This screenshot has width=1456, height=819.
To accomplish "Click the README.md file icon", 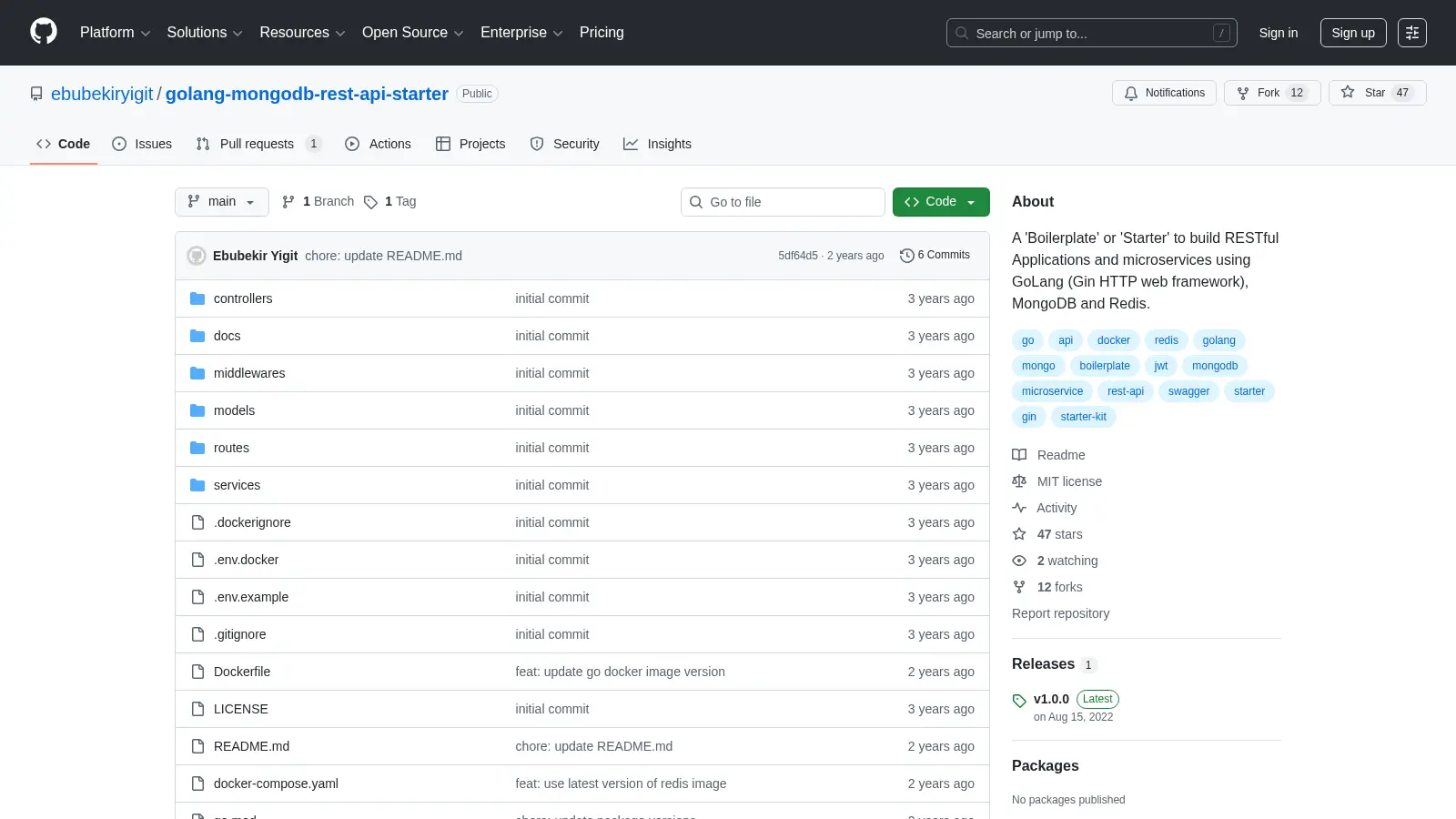I will pos(197,746).
